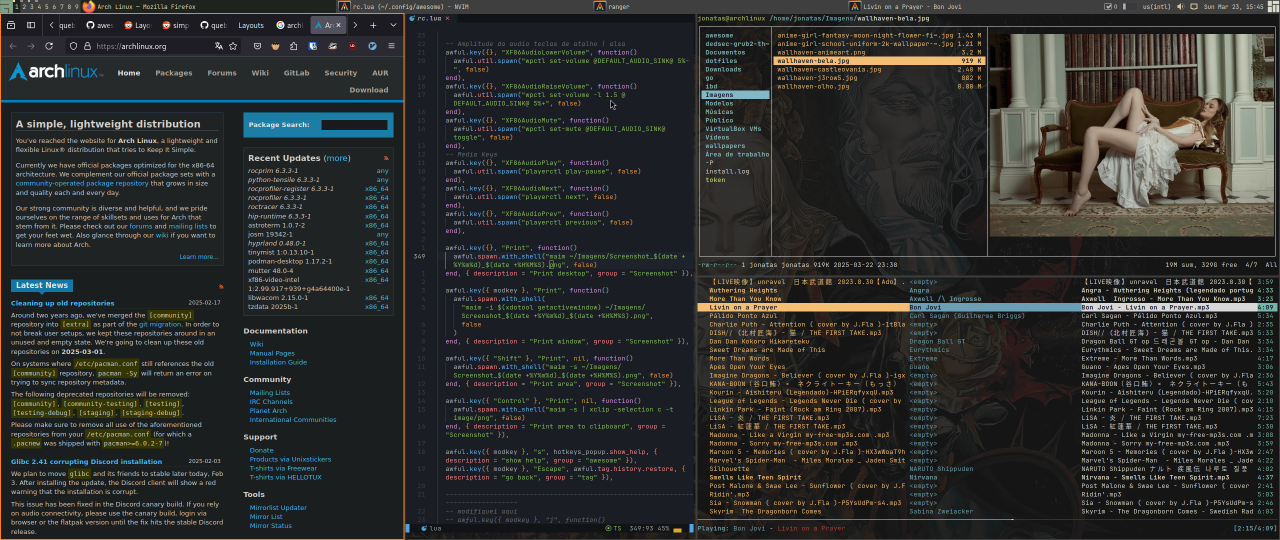The height and width of the screenshot is (540, 1280).
Task: Open a new Firefox tab with plus
Action: pyautogui.click(x=373, y=25)
